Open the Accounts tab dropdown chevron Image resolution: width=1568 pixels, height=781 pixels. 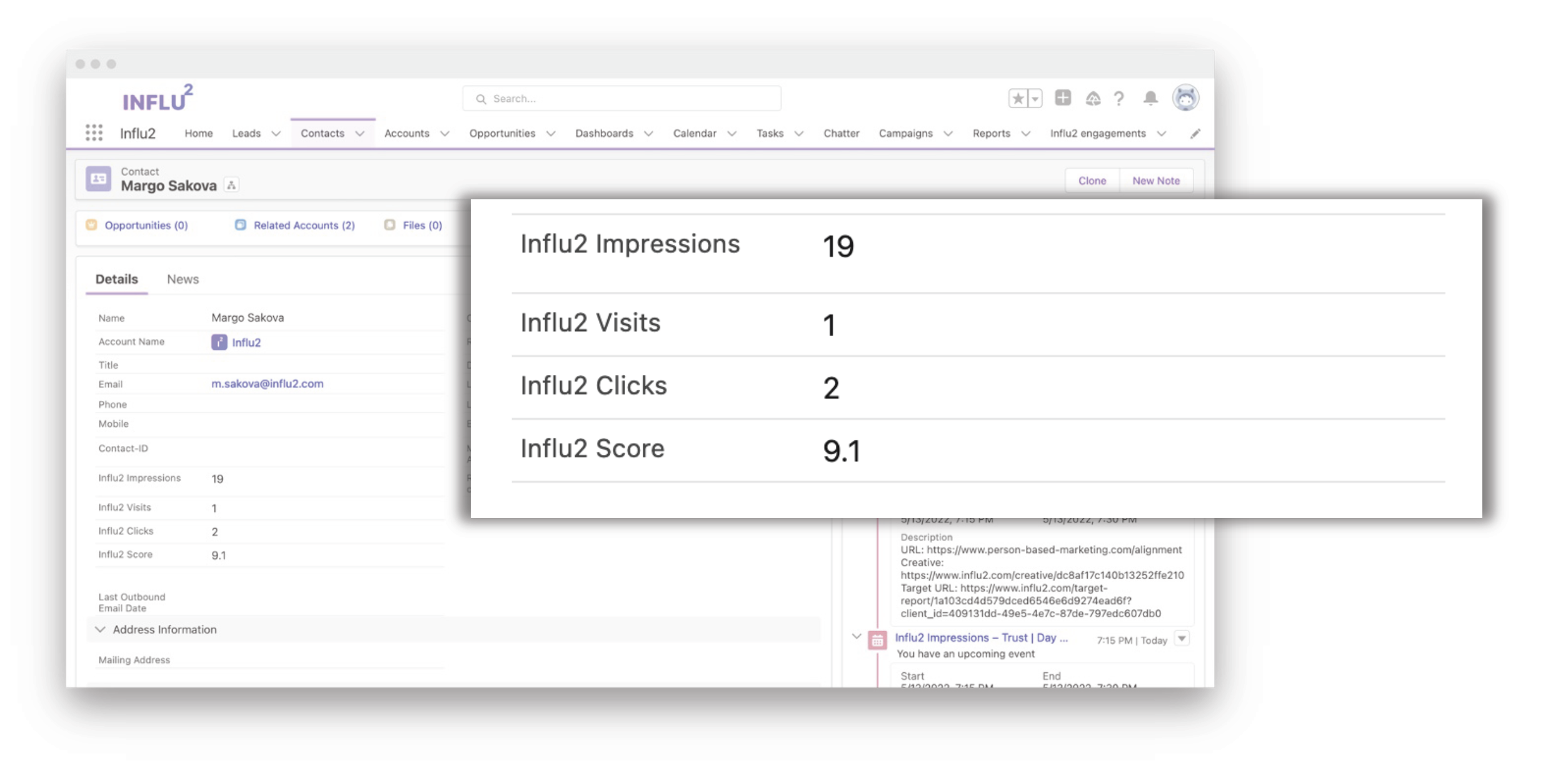[445, 134]
